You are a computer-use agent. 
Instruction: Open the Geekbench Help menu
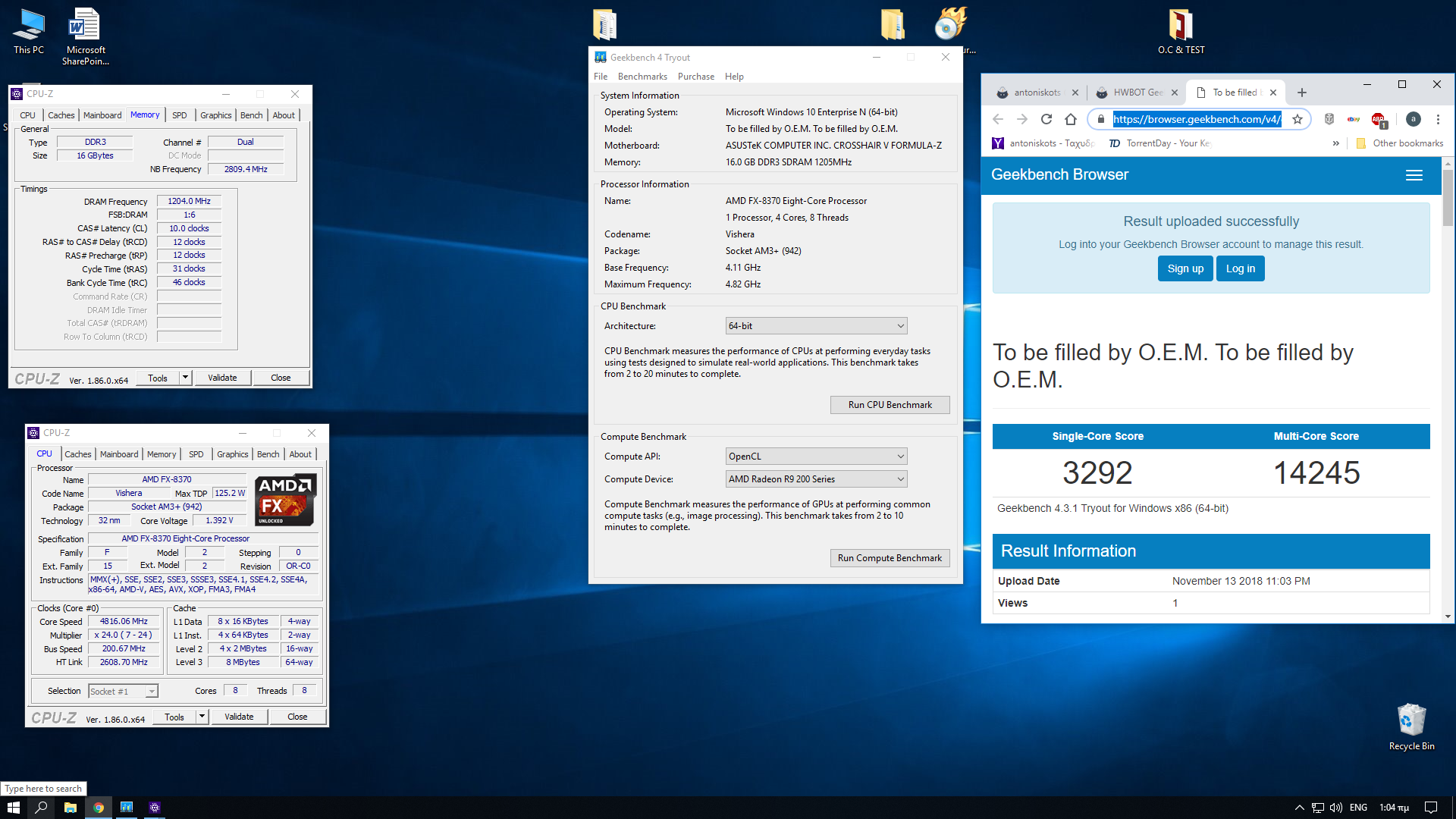tap(734, 77)
